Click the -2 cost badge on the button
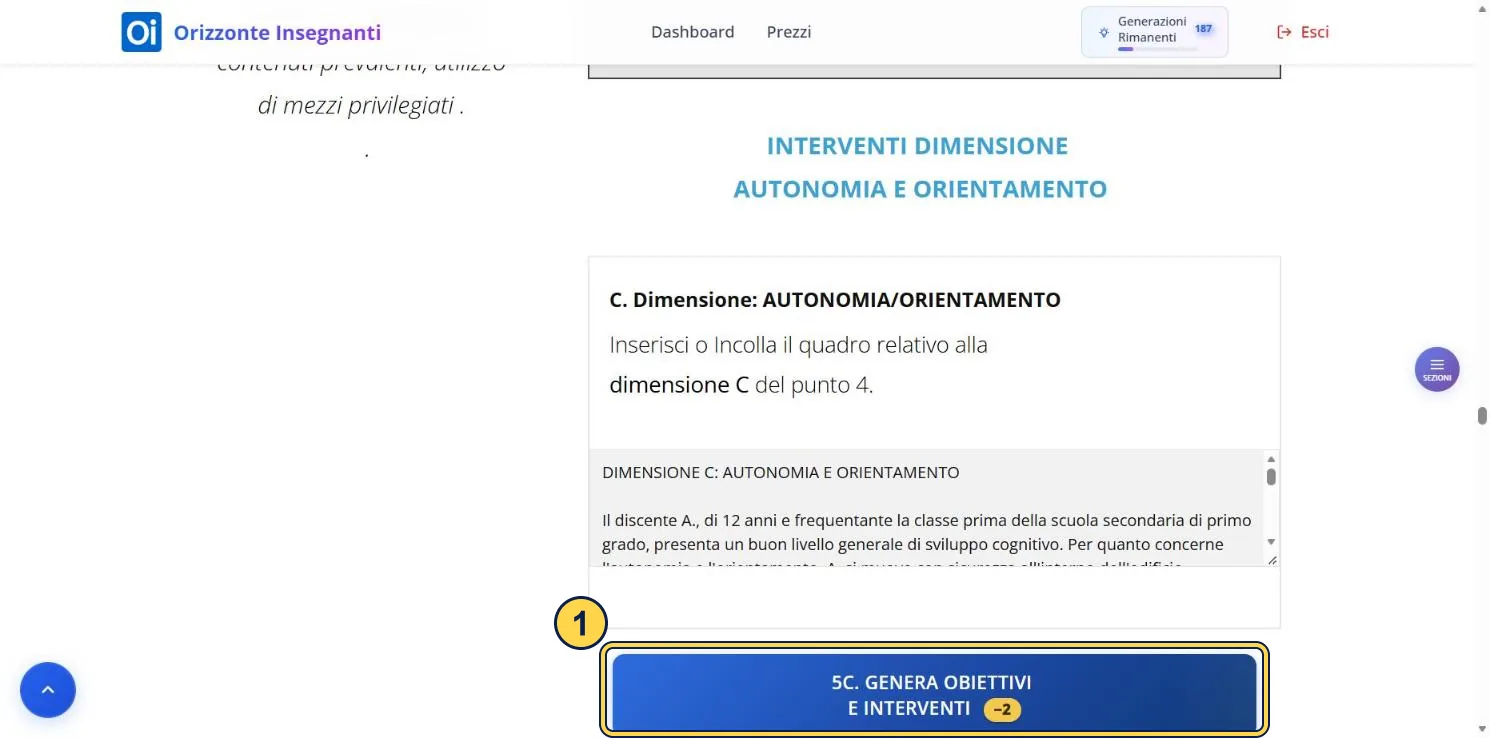1490x738 pixels. click(1002, 709)
